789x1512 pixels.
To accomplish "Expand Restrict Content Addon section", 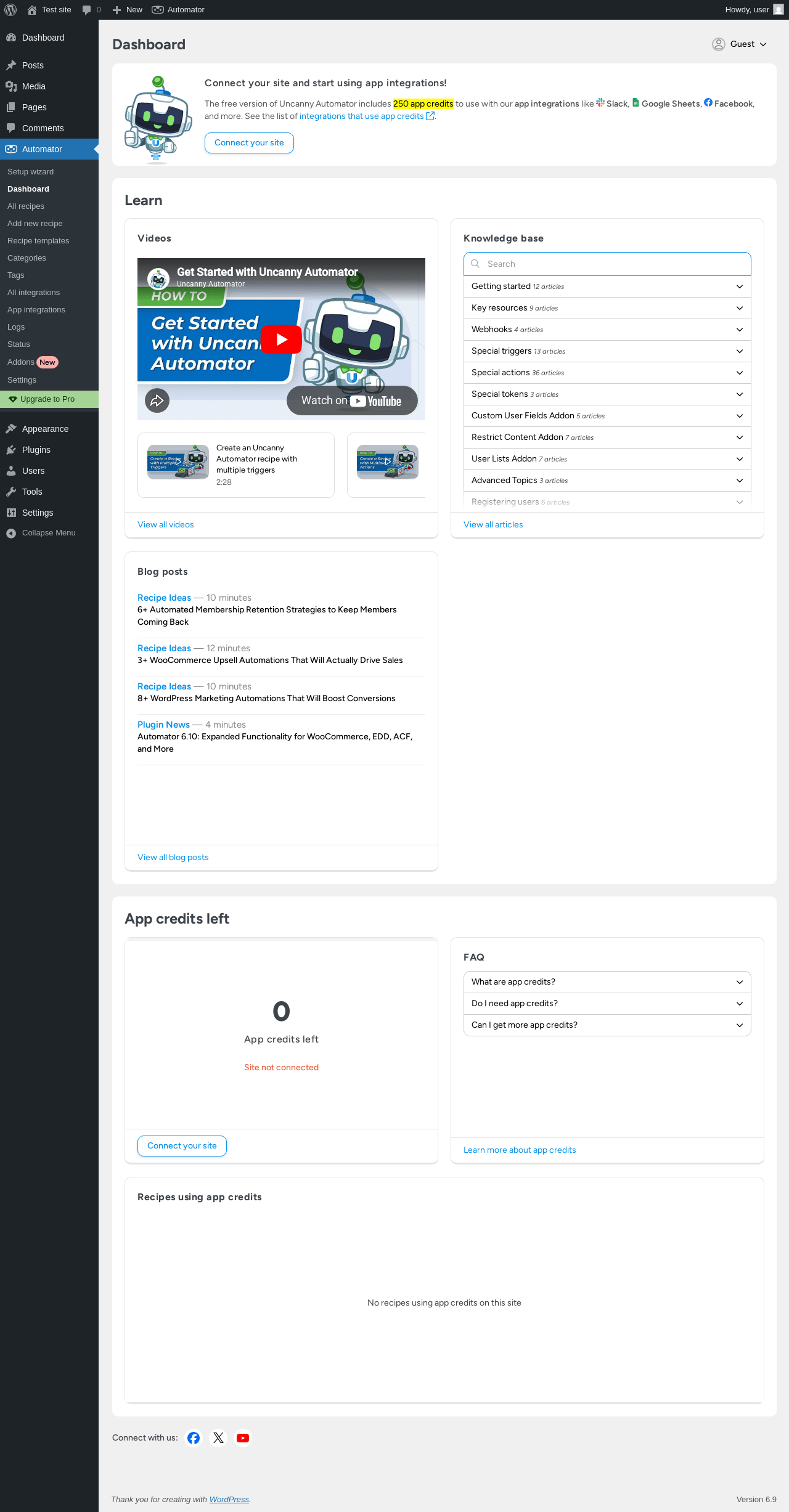I will 607,437.
